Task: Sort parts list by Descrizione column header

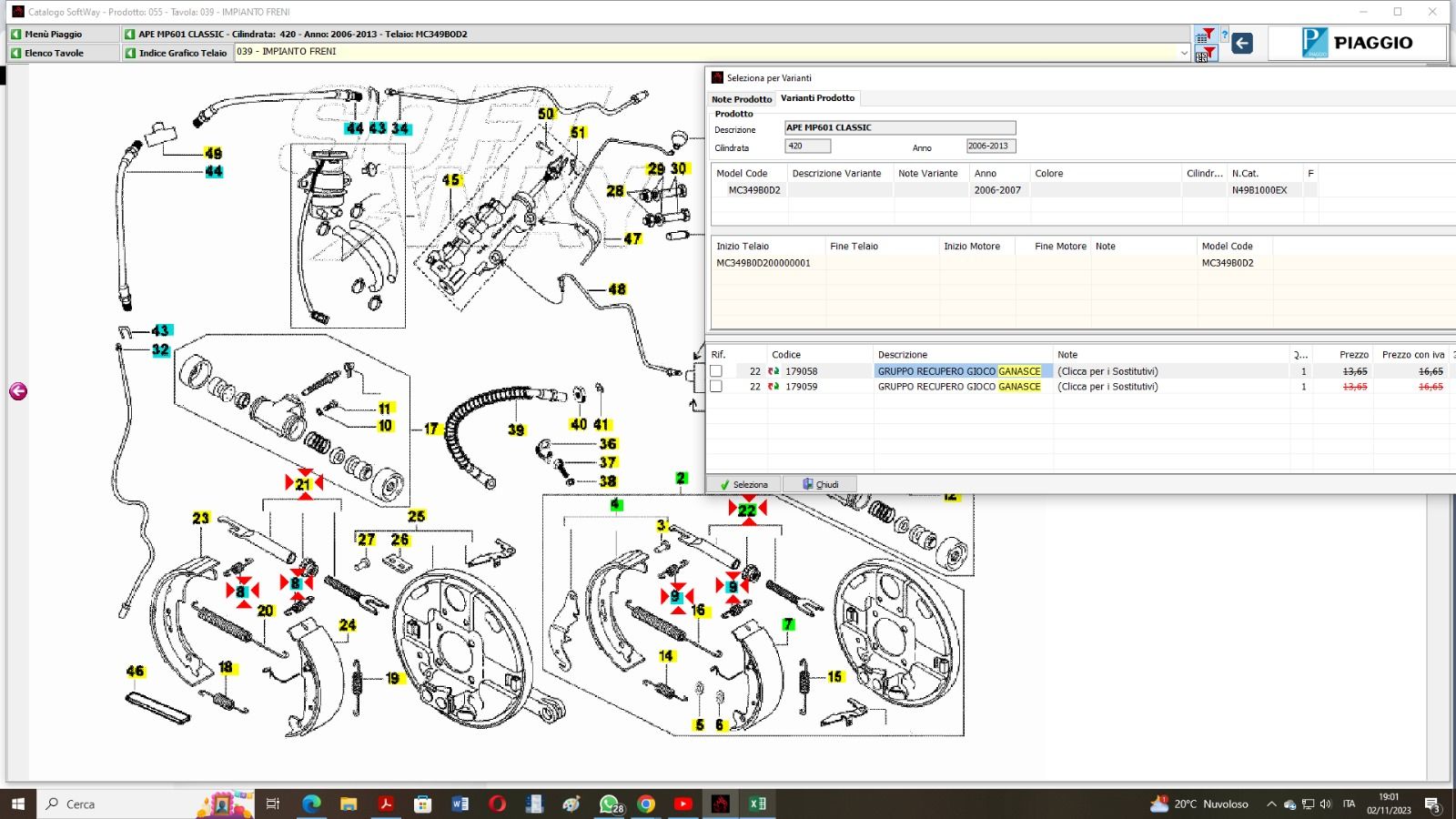Action: pyautogui.click(x=963, y=355)
